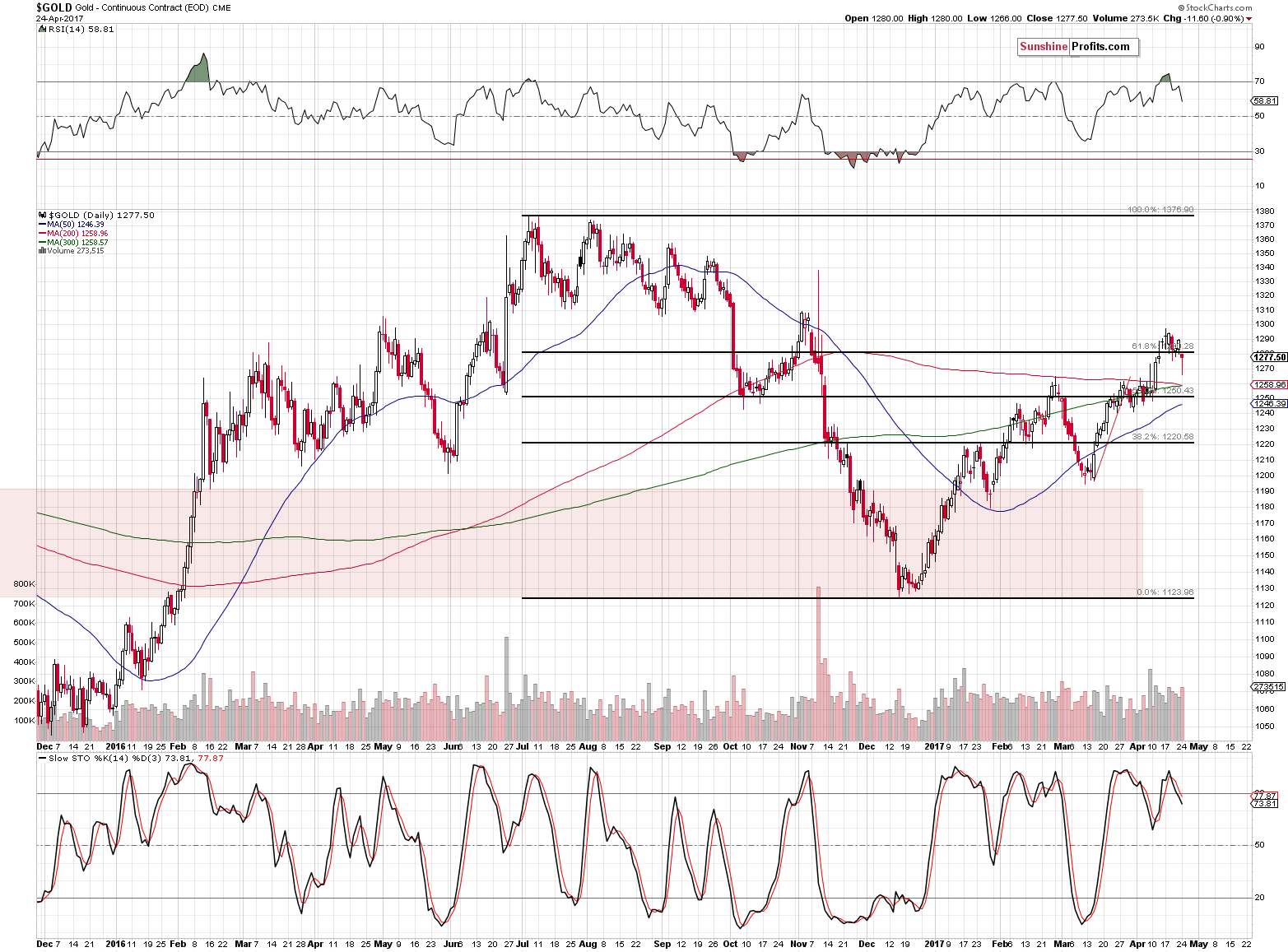Click the 100K label on the volume axis
1288x952 pixels.
(25, 721)
